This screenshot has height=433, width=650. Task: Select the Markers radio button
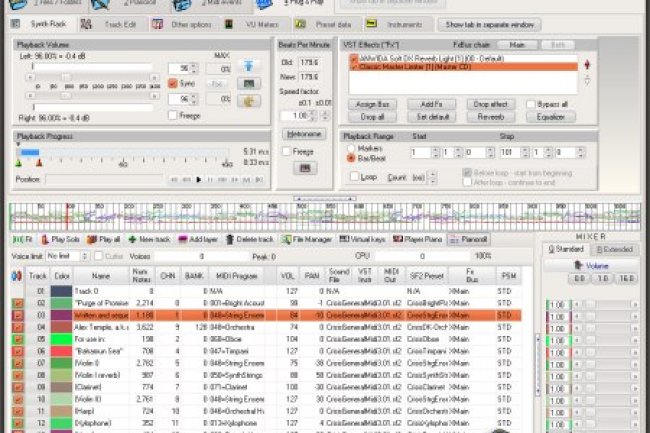[x=351, y=148]
